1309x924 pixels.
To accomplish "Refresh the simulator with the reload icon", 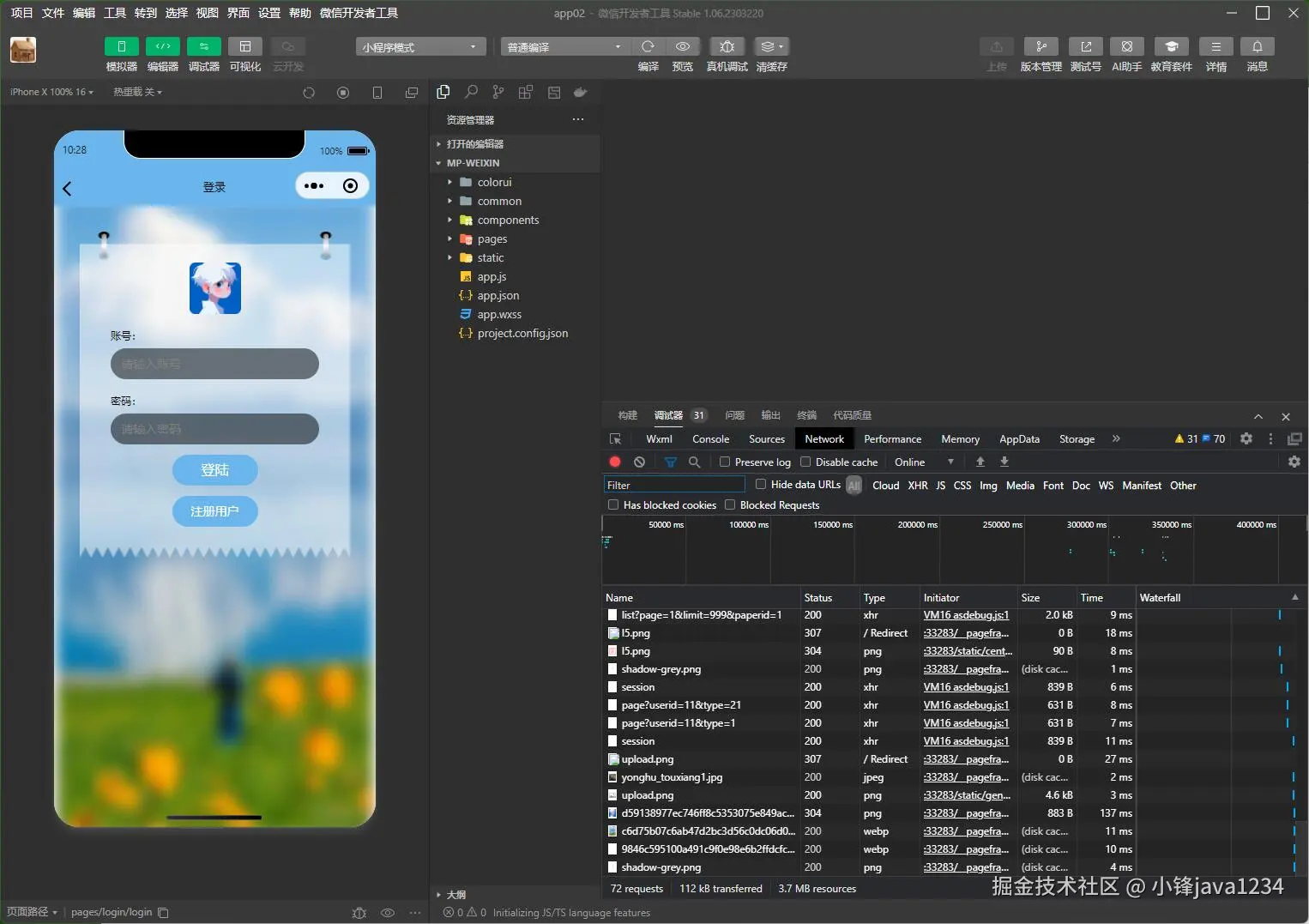I will (x=309, y=93).
